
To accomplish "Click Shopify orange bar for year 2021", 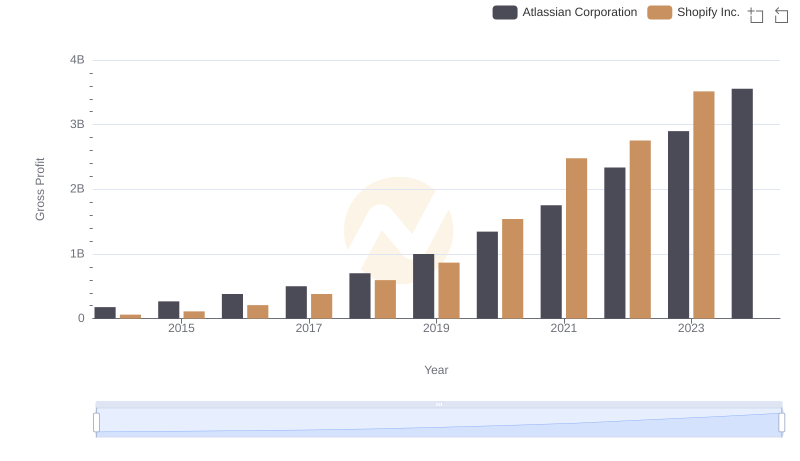I will 577,239.
